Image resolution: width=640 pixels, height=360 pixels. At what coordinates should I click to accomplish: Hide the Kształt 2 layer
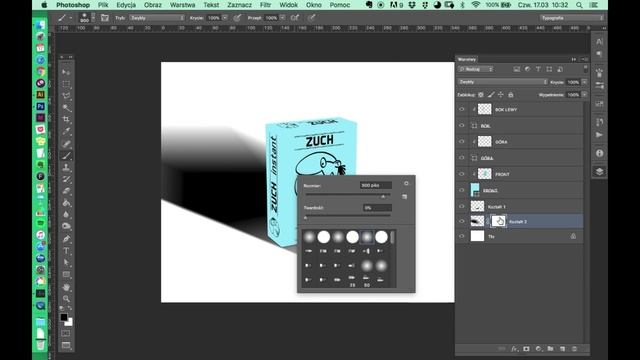click(x=462, y=221)
